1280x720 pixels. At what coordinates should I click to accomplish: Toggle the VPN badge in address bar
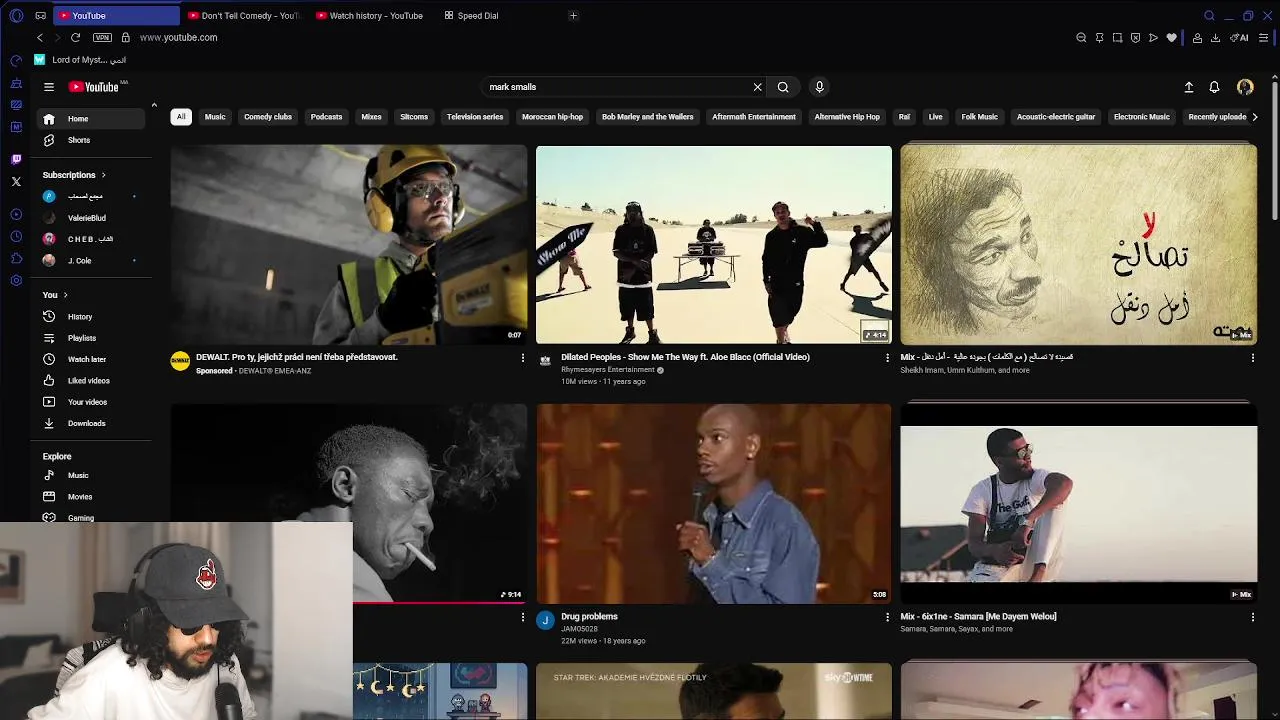[x=102, y=38]
